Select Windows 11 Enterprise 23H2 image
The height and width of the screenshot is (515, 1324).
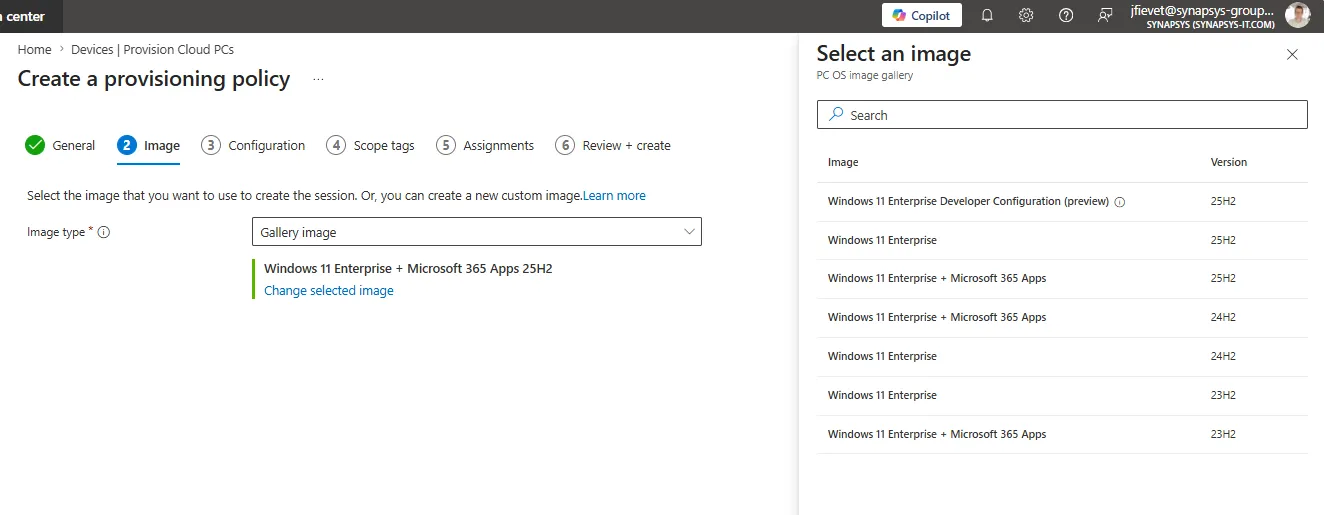[x=1062, y=395]
